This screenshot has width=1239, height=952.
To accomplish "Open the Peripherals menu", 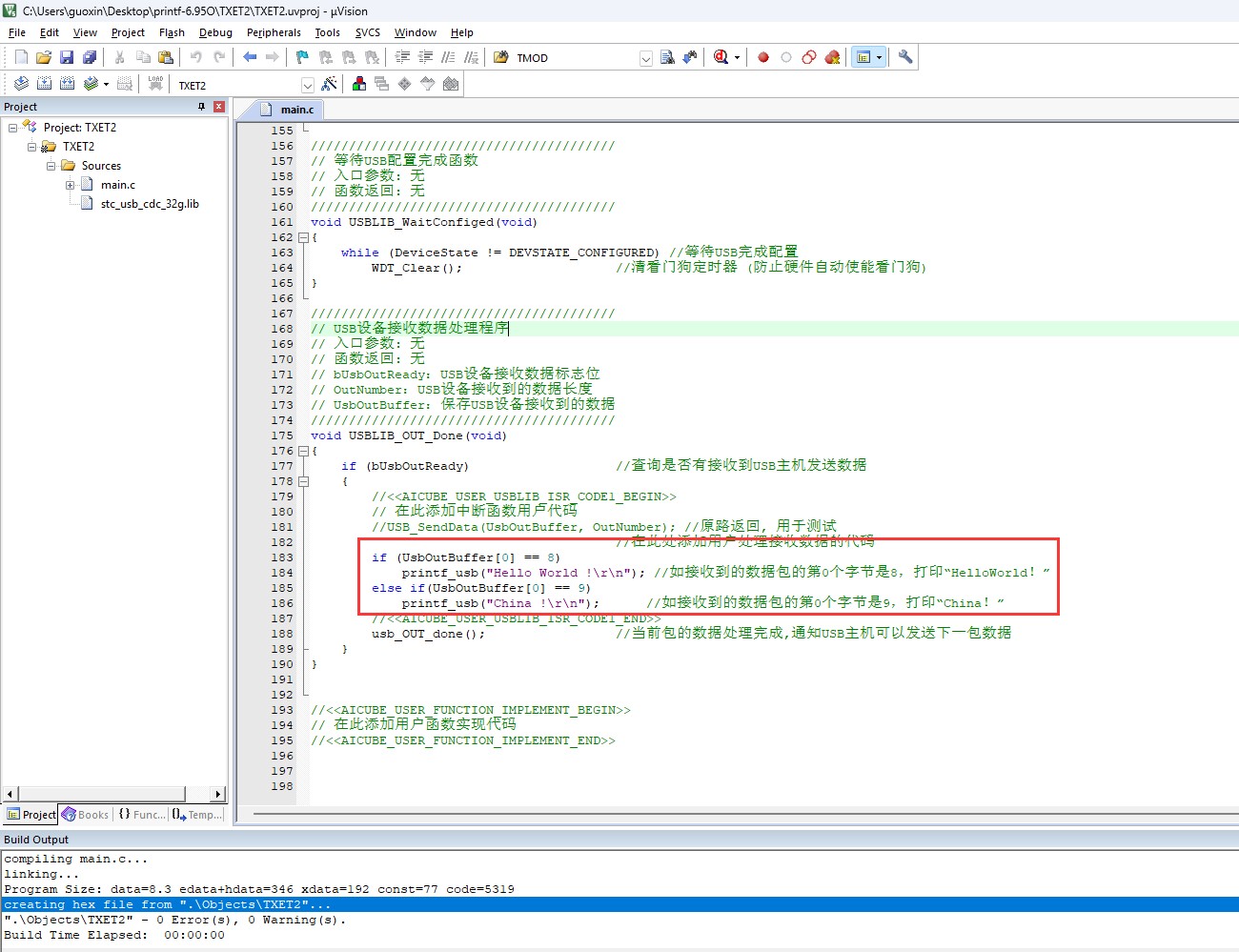I will coord(274,32).
